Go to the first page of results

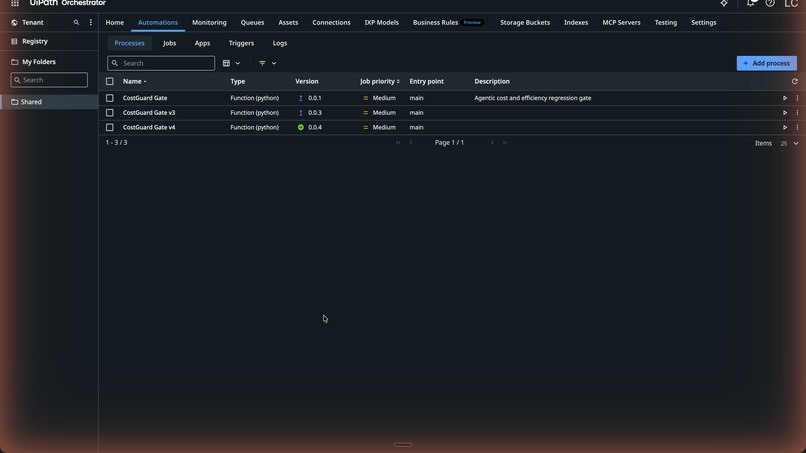[398, 142]
